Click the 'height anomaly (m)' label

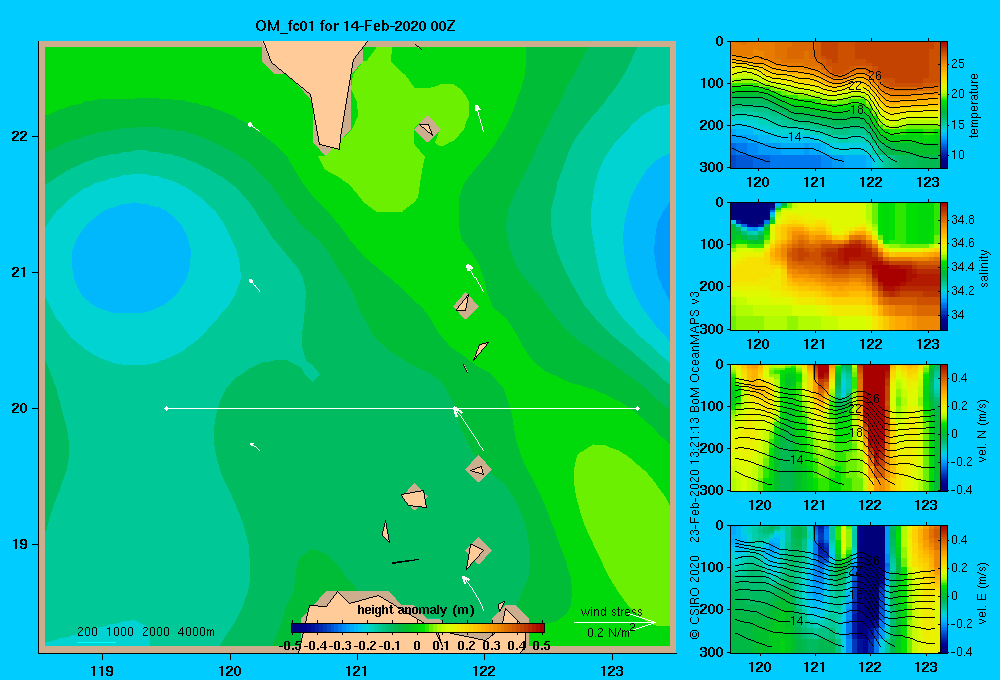pos(416,610)
